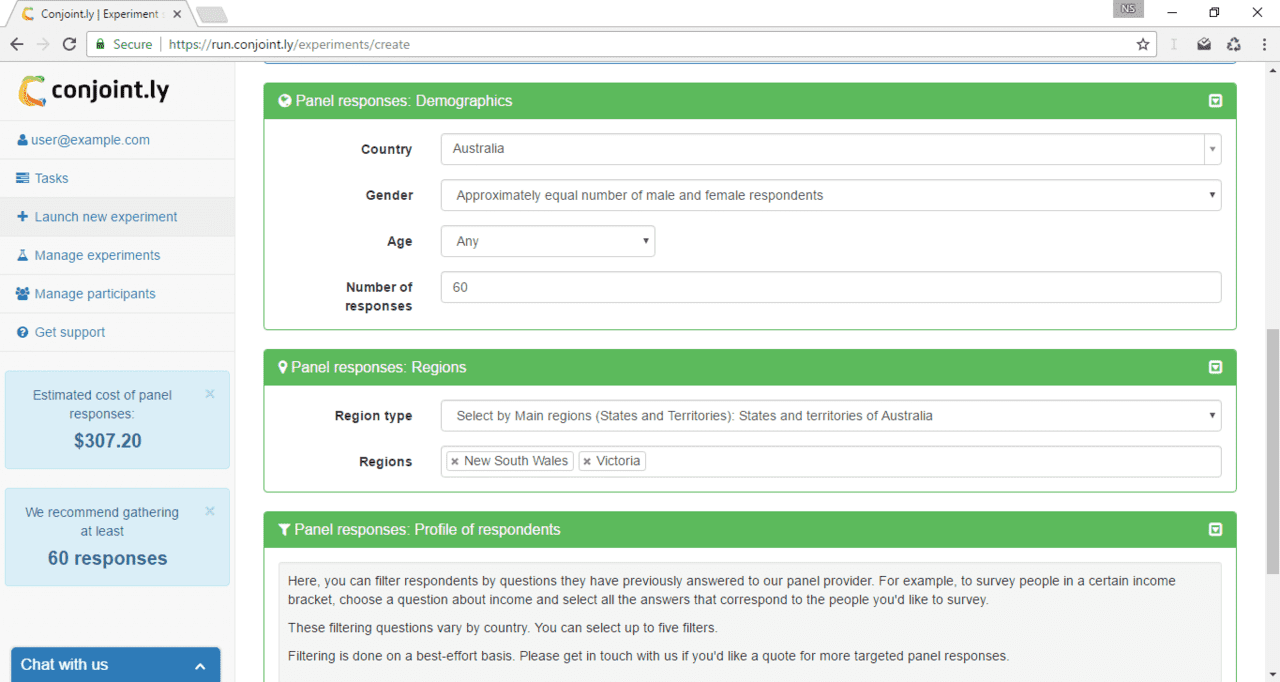
Task: Dismiss the estimated cost box
Action: pyautogui.click(x=210, y=394)
